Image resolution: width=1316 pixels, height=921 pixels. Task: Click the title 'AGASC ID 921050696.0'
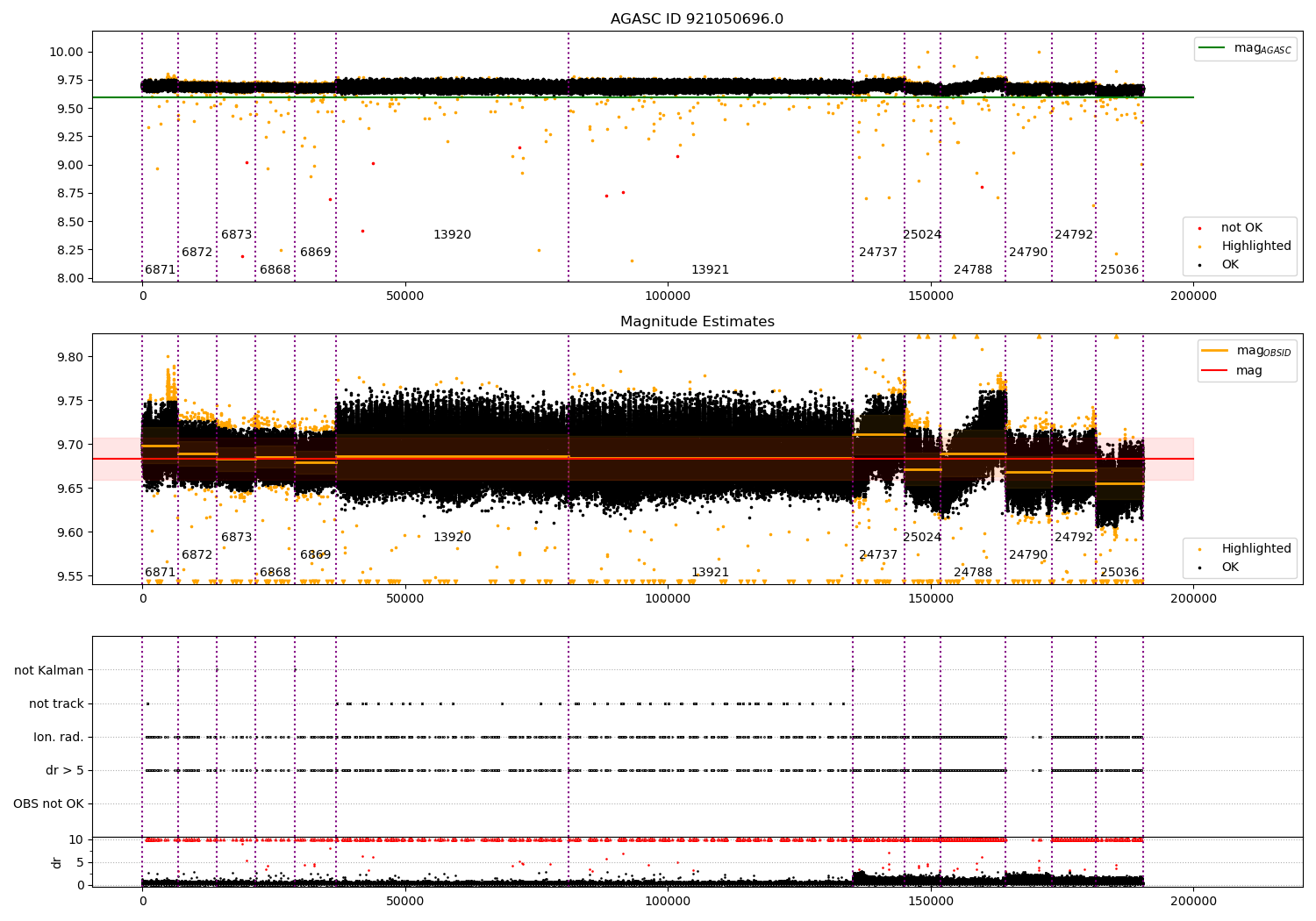click(x=697, y=19)
